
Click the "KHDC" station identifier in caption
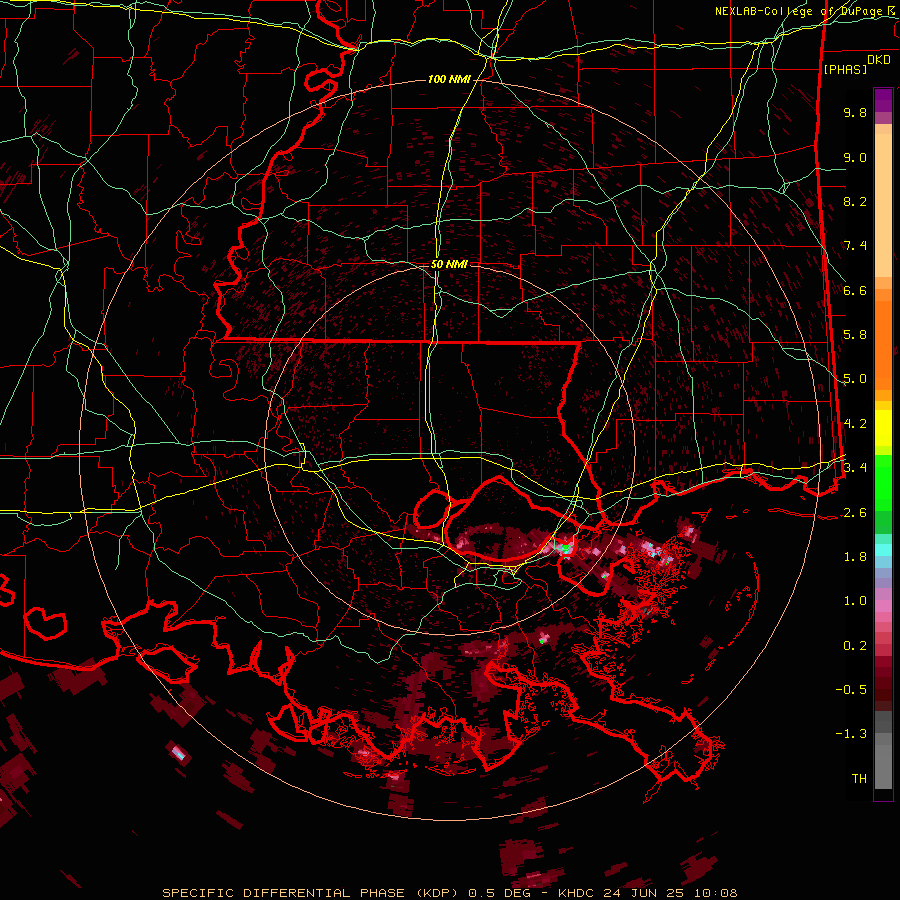coord(578,893)
